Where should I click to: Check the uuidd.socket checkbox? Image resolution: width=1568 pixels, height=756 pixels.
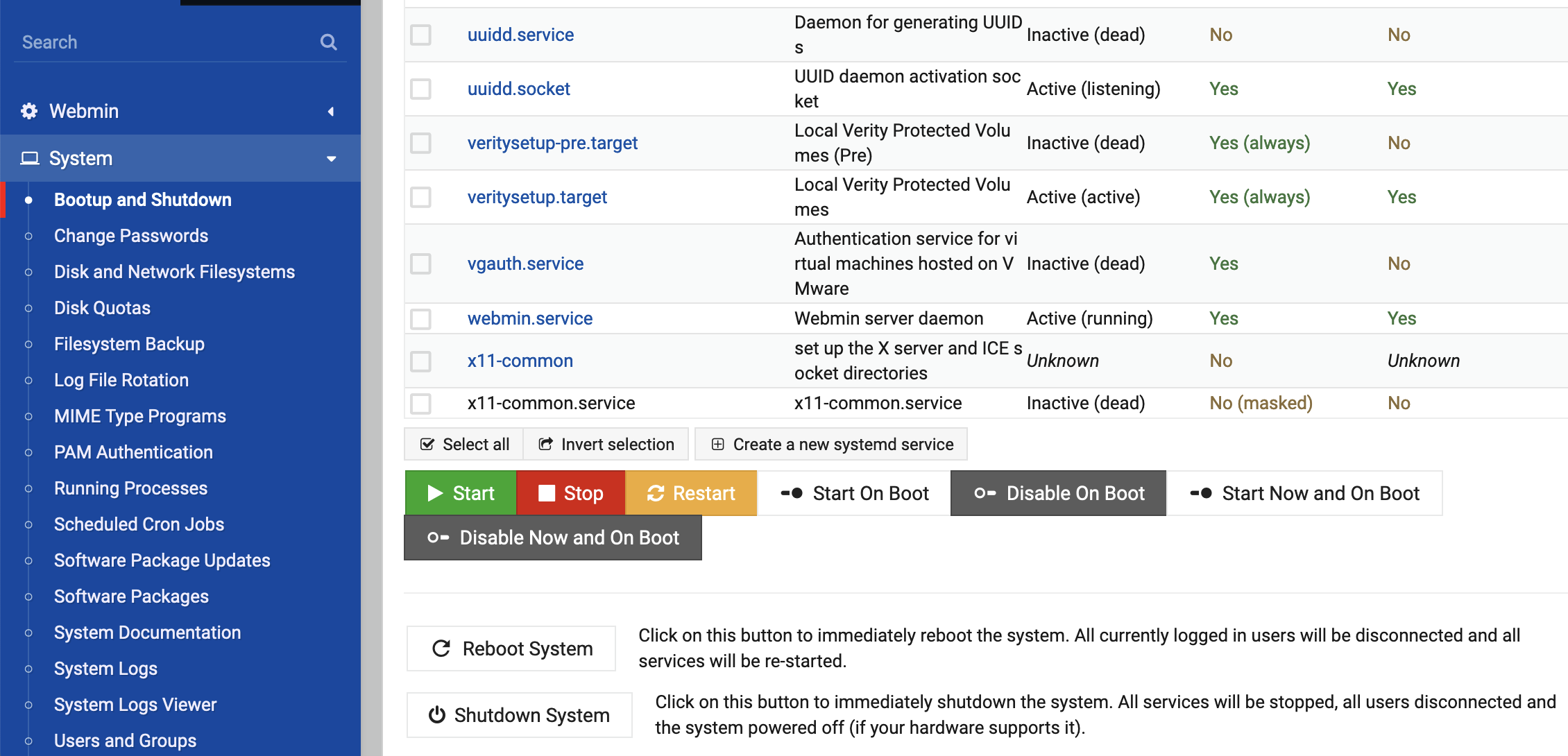[420, 89]
